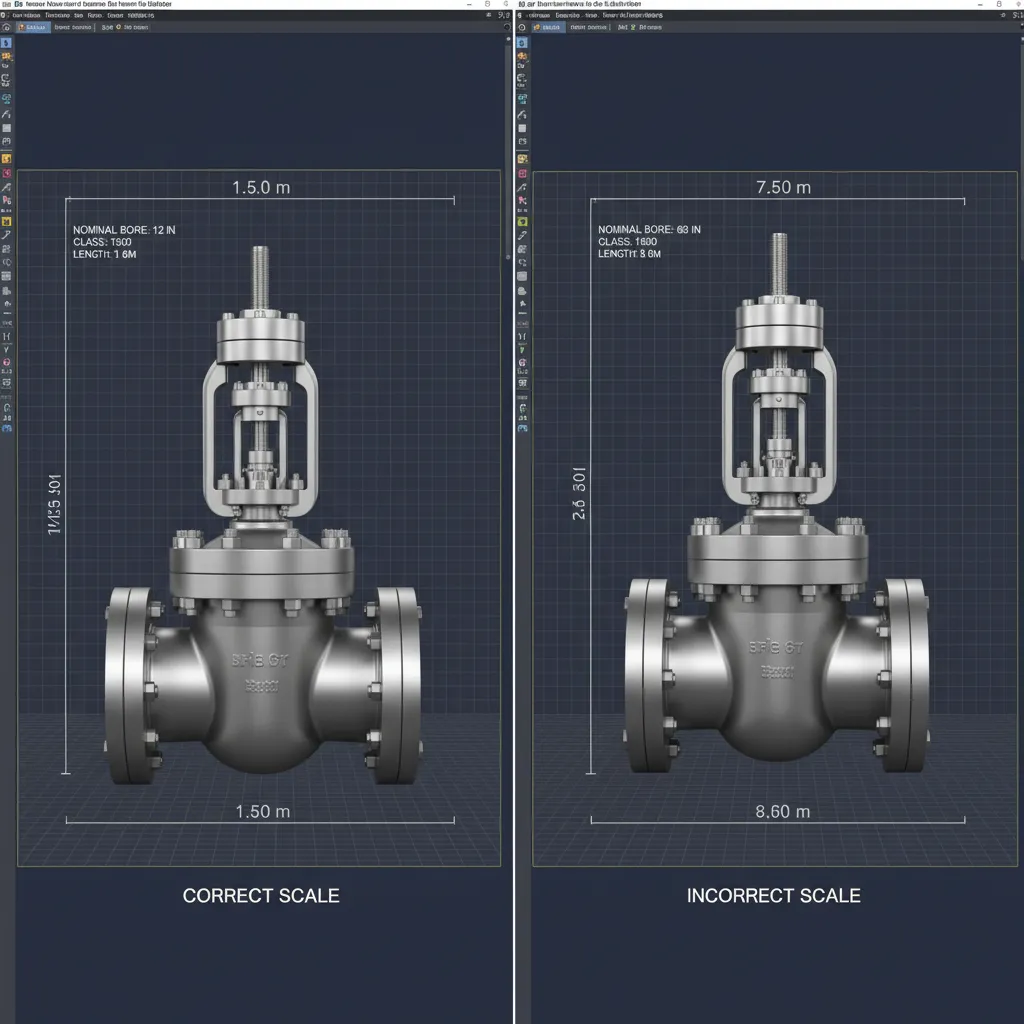Choose the teal tool icon in right window sidebar
Viewport: 1024px width, 1024px height.
pyautogui.click(x=522, y=99)
